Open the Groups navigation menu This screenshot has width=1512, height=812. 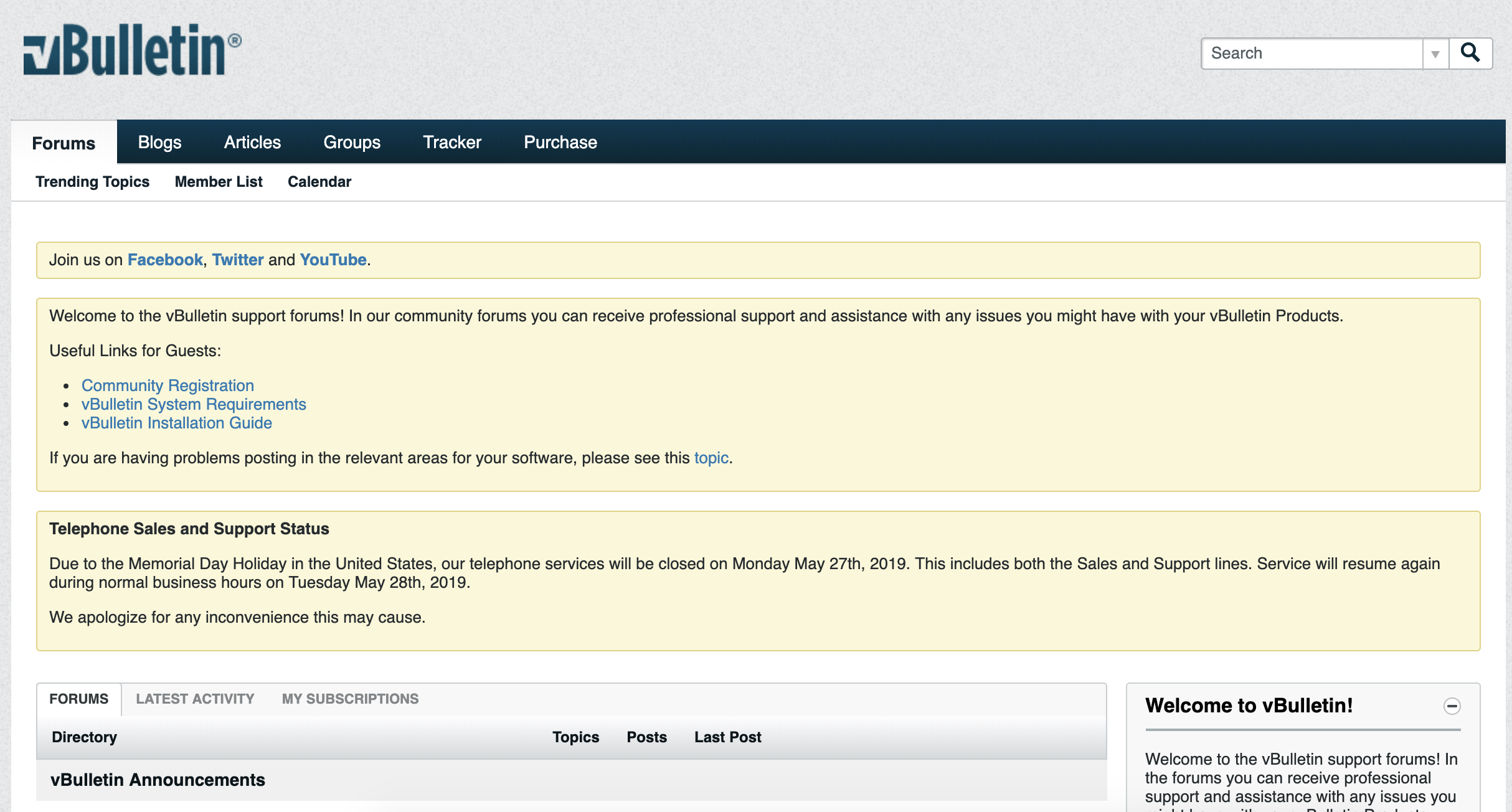(x=352, y=141)
